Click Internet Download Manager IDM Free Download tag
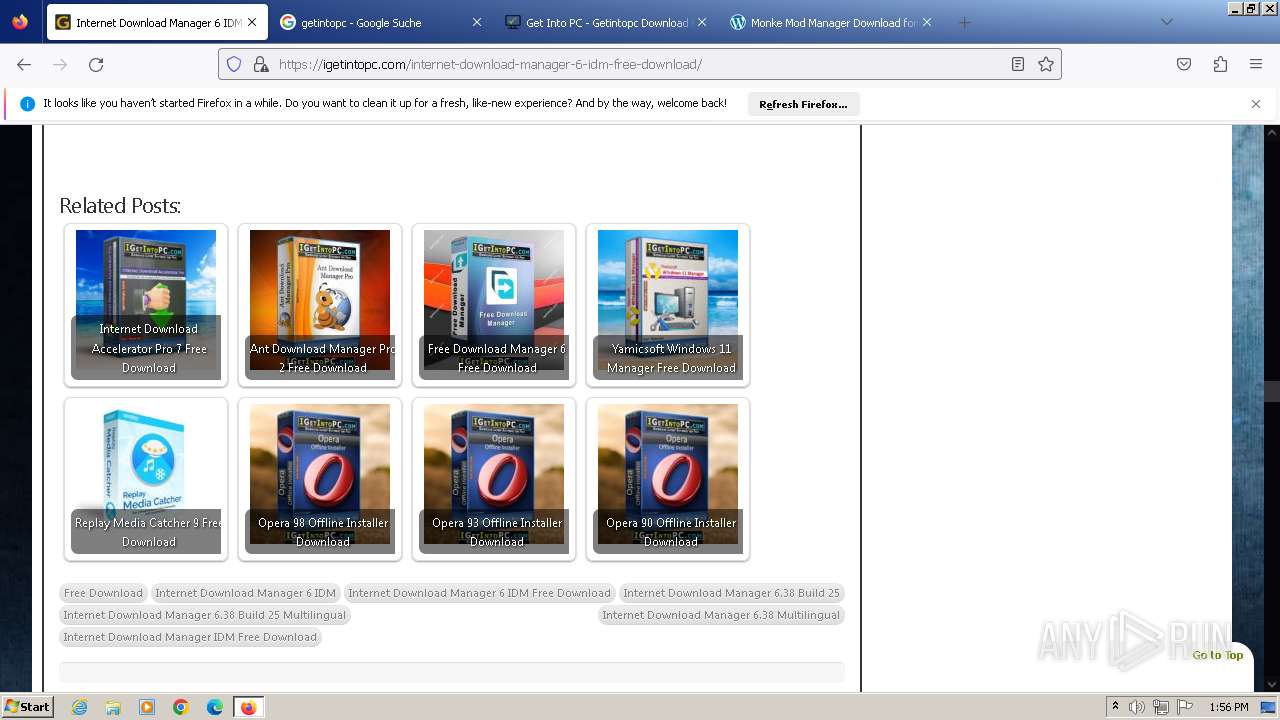 coord(190,637)
